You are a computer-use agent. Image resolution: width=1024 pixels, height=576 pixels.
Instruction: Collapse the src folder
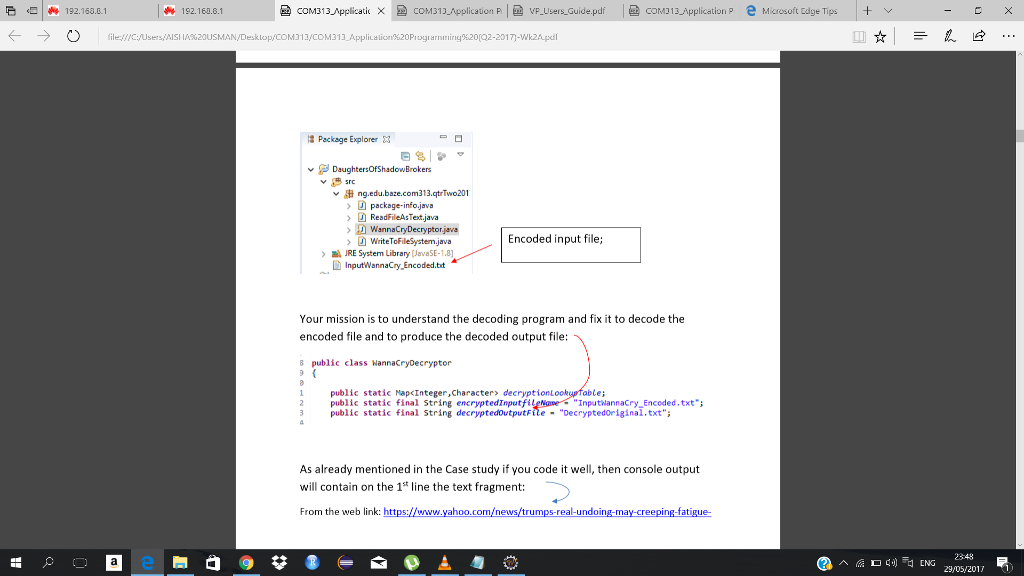click(x=322, y=180)
